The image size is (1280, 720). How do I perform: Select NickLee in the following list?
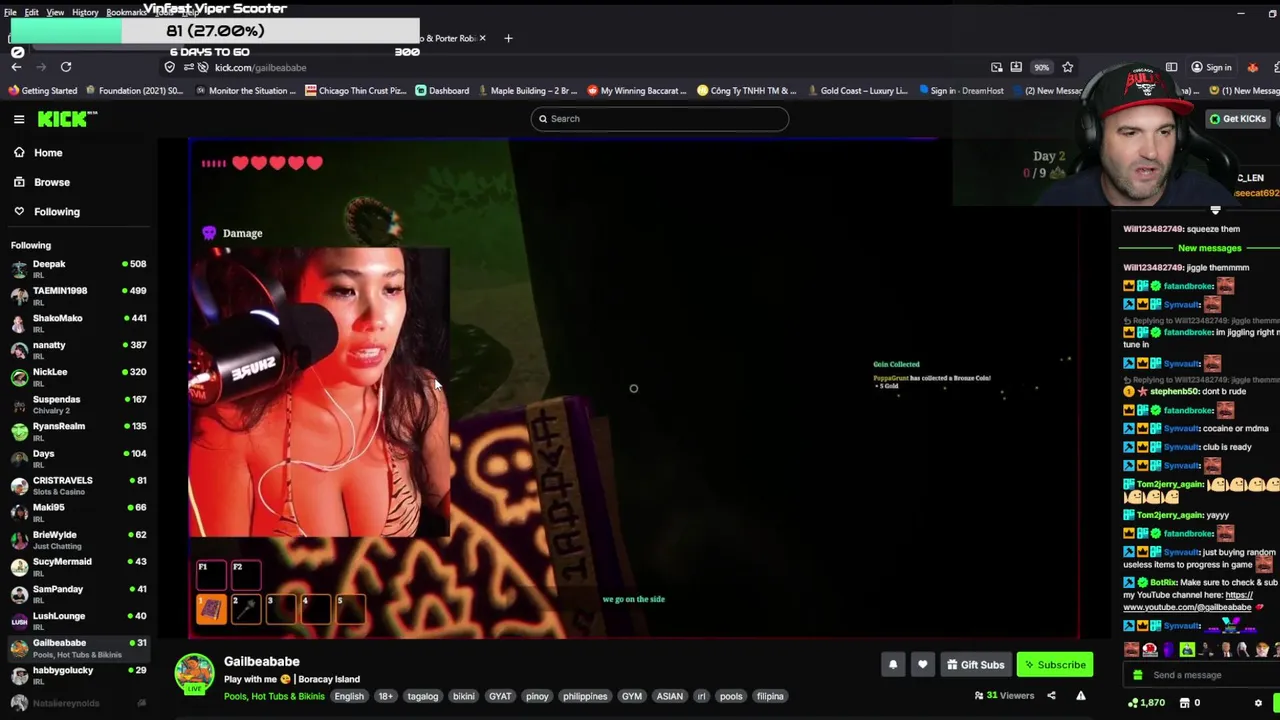[78, 376]
